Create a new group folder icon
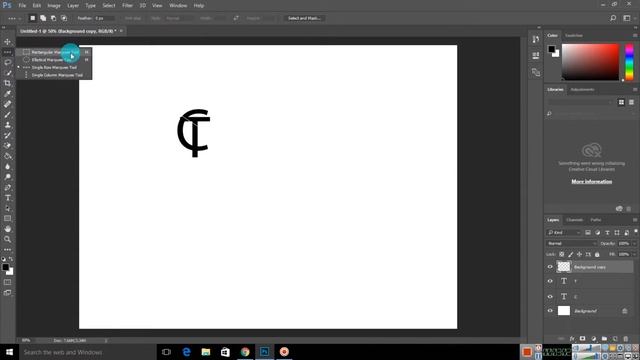Screen dimensions: 640x360 click(x=604, y=339)
